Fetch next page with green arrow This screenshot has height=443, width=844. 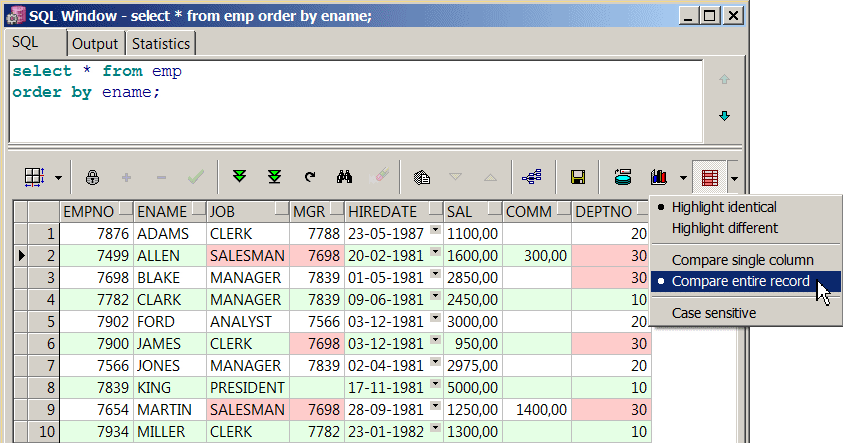(239, 177)
